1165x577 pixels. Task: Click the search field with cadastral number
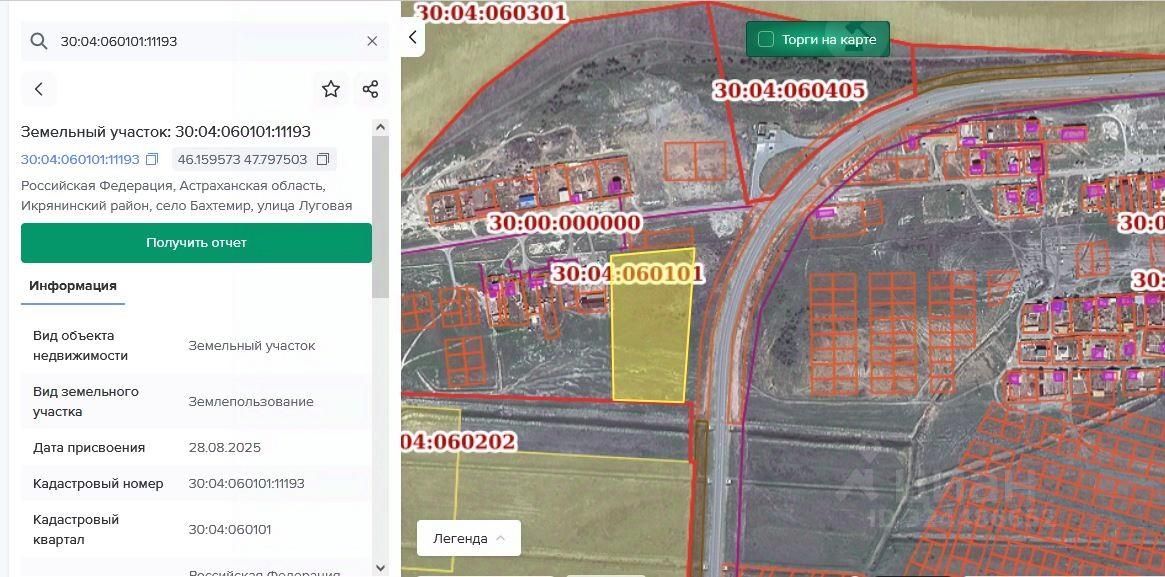click(x=204, y=41)
